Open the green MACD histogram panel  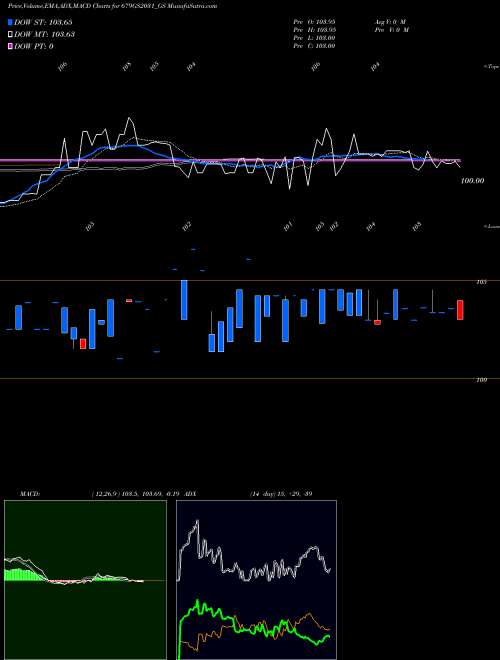click(85, 580)
